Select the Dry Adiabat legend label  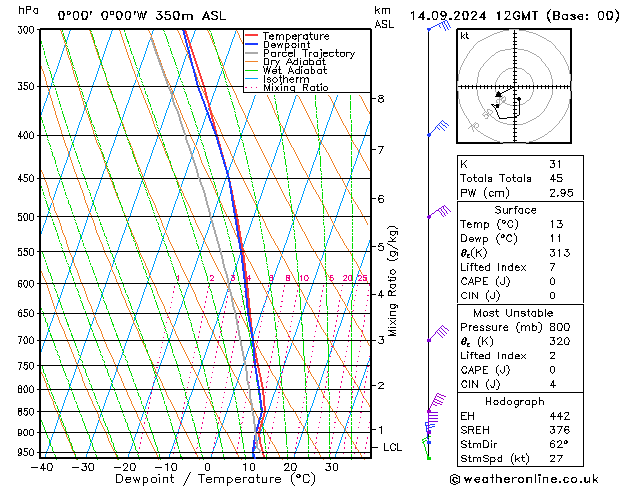[294, 62]
